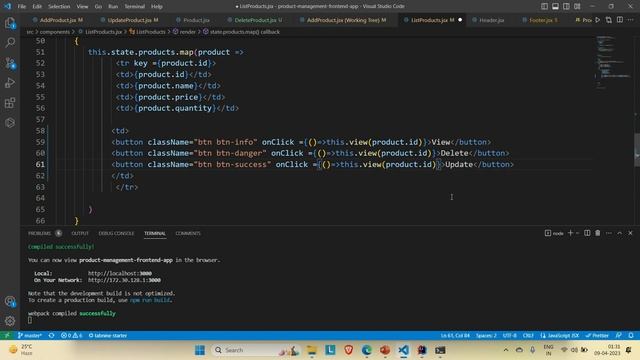Viewport: 640px width, 360px height.
Task: Open the Help menu
Action: (x=157, y=7)
